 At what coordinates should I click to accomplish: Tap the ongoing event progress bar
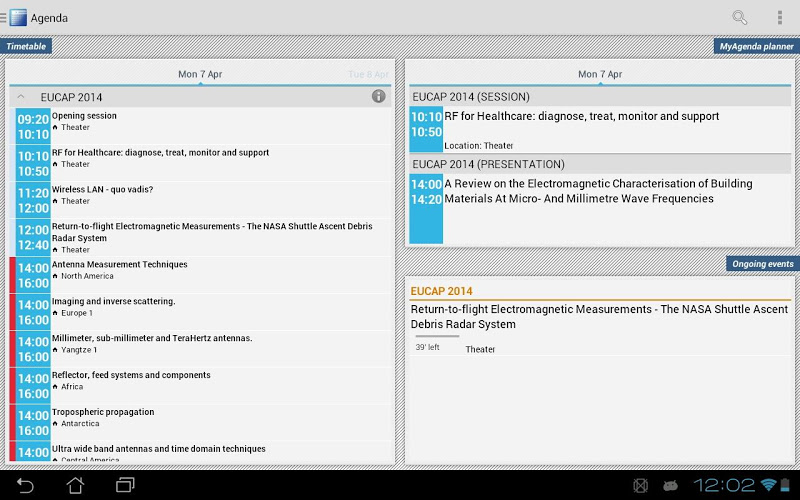pyautogui.click(x=437, y=337)
